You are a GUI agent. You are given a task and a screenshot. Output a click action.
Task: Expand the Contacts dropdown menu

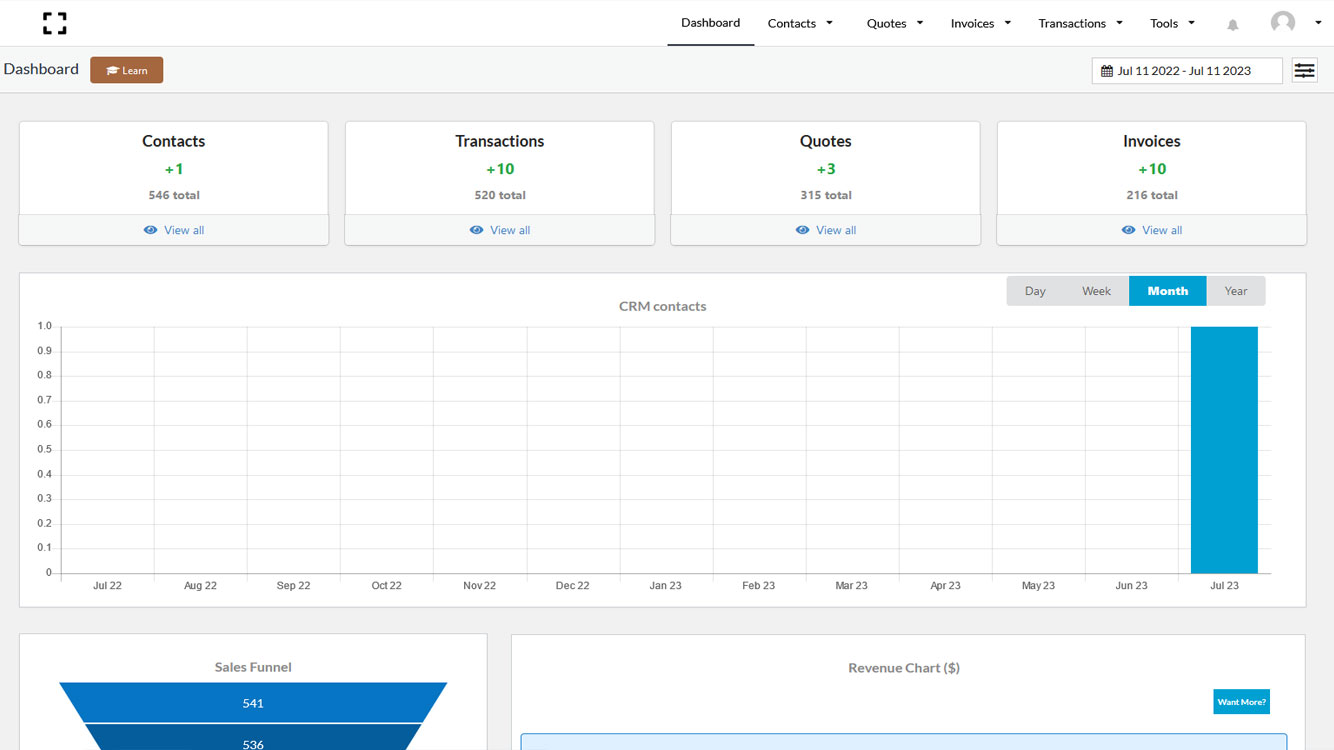coord(800,23)
